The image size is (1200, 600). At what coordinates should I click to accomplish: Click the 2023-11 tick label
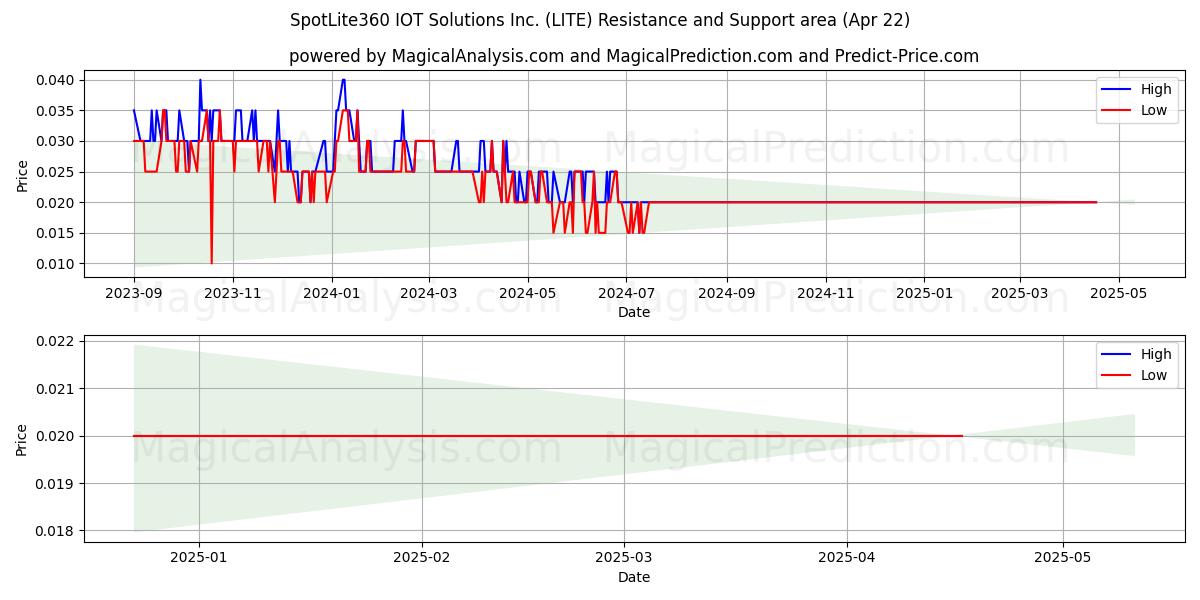coord(233,293)
